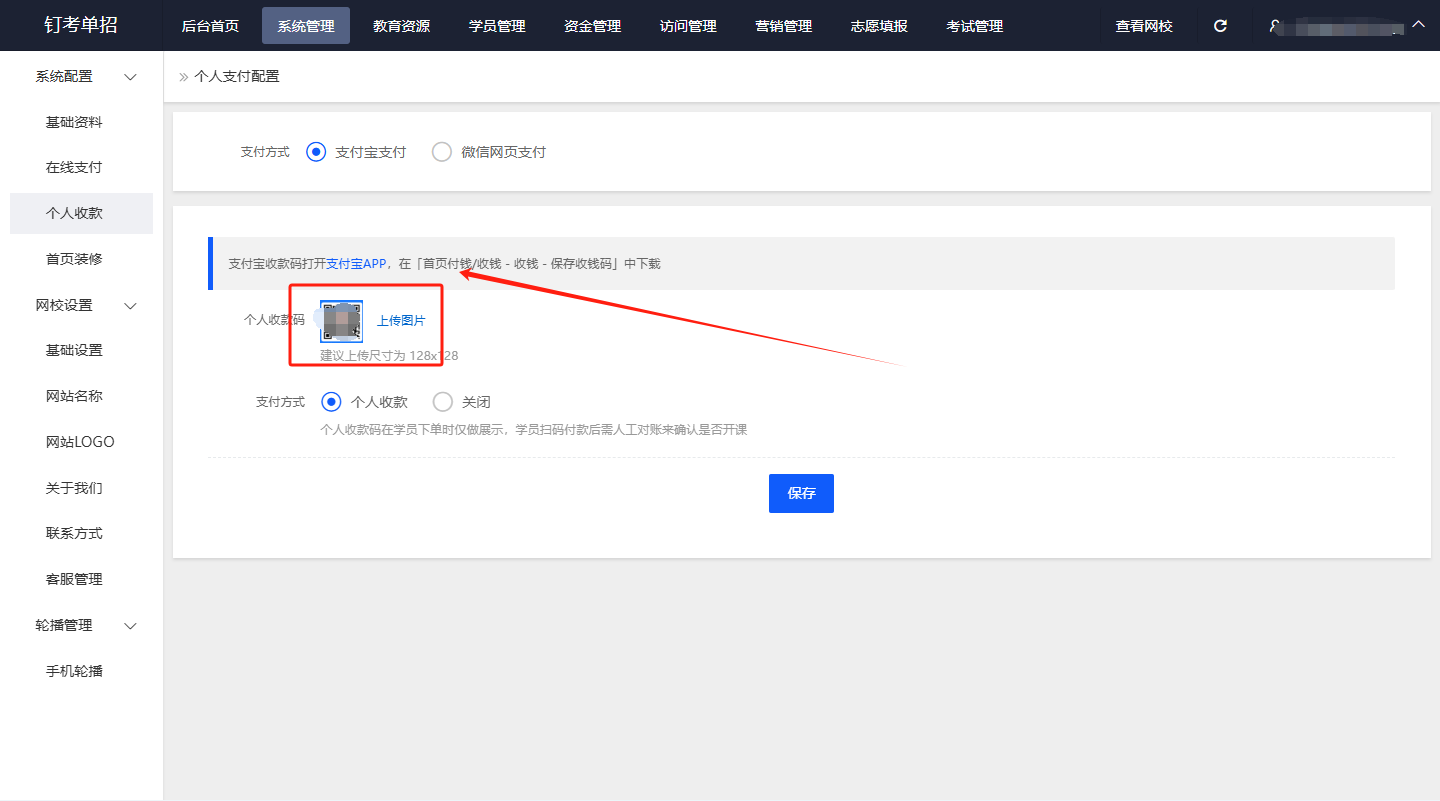
Task: Collapse the 系统配置 sidebar section
Action: [130, 77]
